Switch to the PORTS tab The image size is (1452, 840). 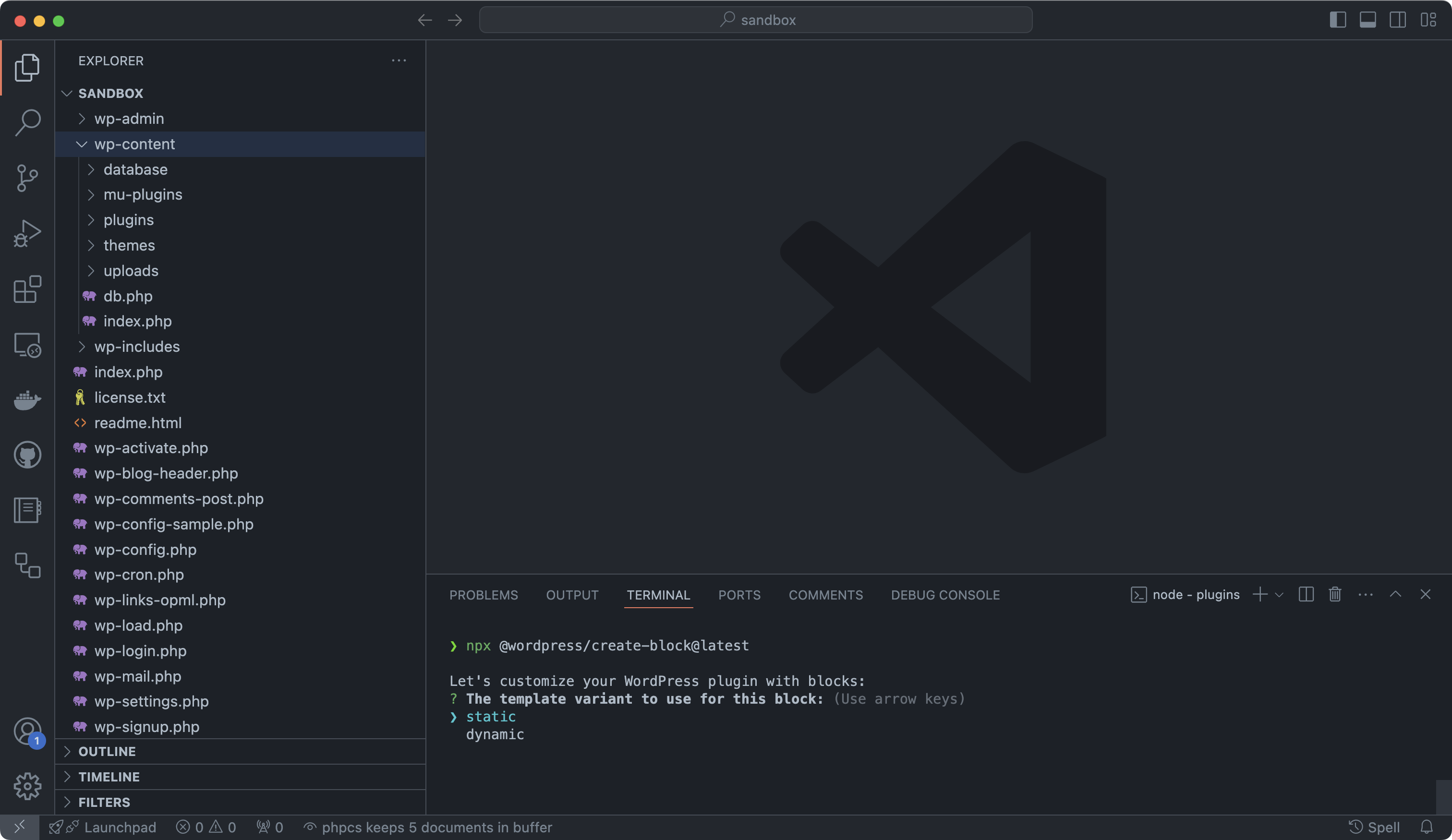(739, 595)
